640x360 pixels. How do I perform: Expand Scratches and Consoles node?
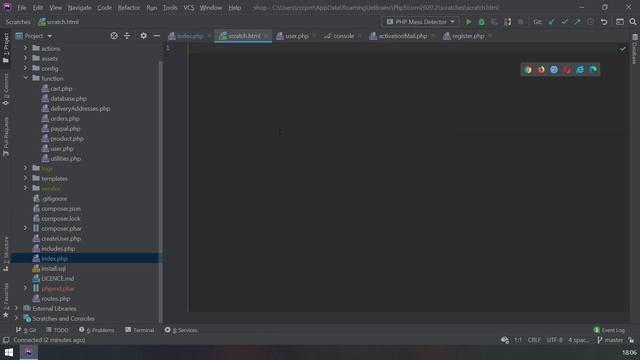[x=16, y=318]
